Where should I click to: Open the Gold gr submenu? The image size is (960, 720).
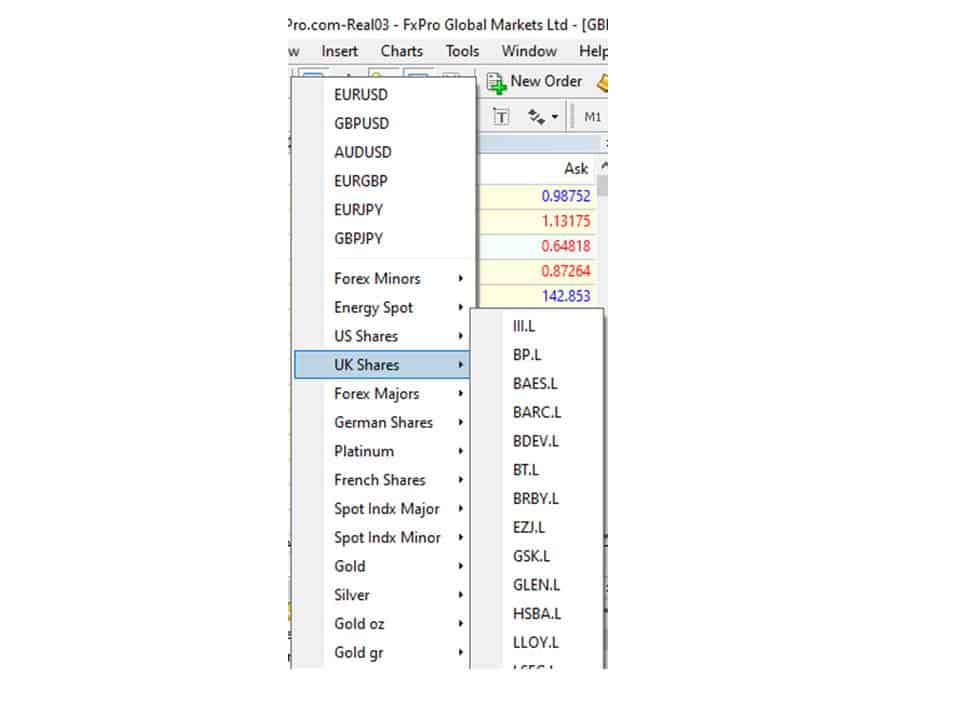pos(383,653)
